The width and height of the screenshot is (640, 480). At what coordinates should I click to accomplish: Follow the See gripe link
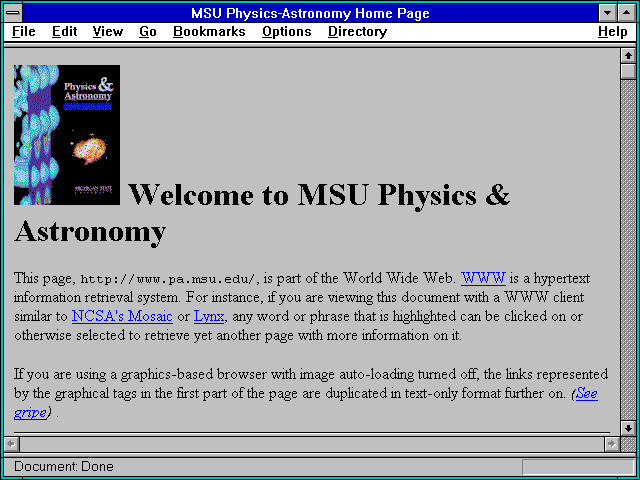[x=587, y=394]
